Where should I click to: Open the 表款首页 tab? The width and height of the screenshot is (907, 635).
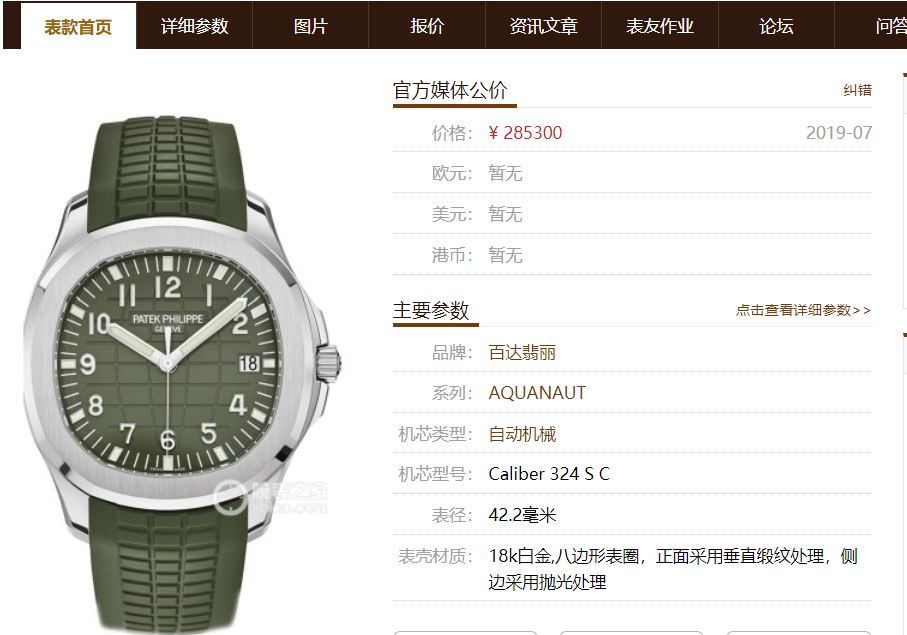tap(78, 26)
